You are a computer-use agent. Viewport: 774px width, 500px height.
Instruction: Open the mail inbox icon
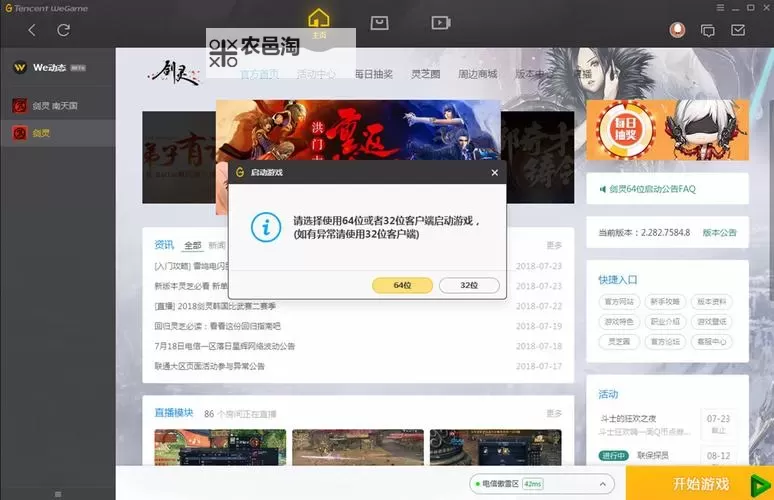(737, 30)
